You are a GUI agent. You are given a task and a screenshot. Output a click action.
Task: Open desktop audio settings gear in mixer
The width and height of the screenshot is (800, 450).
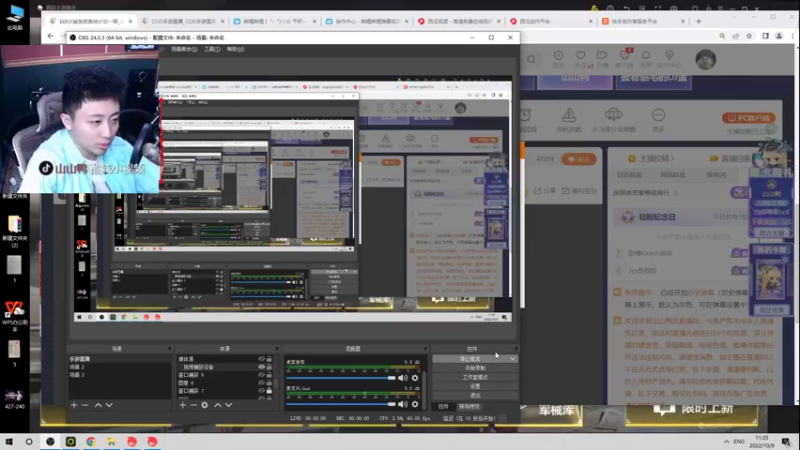tap(415, 378)
